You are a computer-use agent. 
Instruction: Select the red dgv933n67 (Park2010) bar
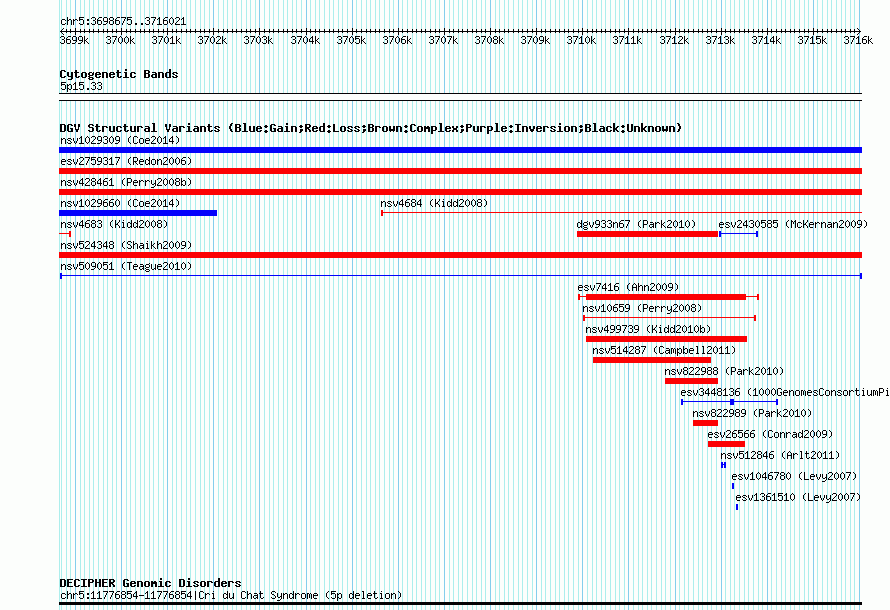coord(648,234)
